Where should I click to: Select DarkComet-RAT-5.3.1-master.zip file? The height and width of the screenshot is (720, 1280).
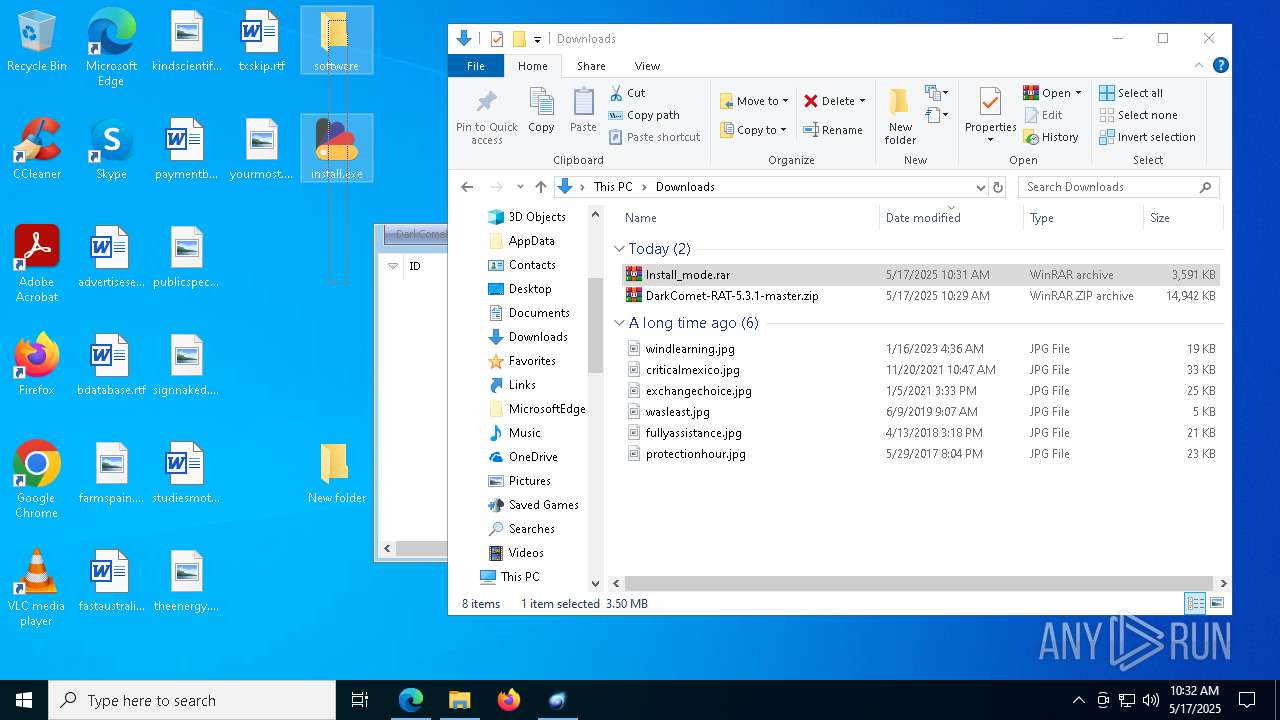[x=920, y=296]
